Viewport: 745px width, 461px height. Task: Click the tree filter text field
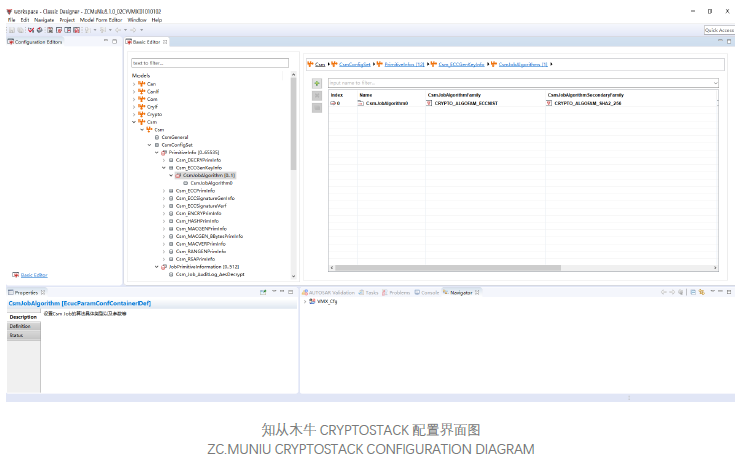click(x=210, y=63)
